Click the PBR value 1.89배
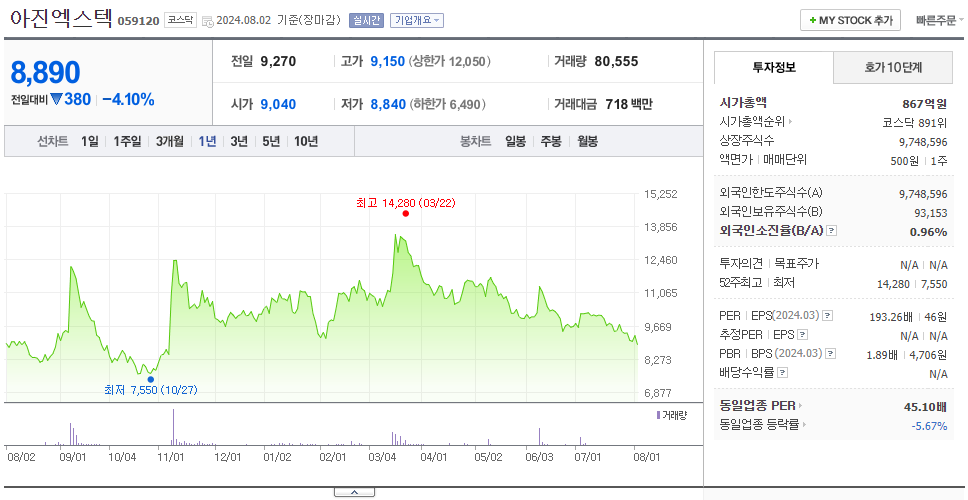Screen dimensions: 968x500 [x=883, y=355]
